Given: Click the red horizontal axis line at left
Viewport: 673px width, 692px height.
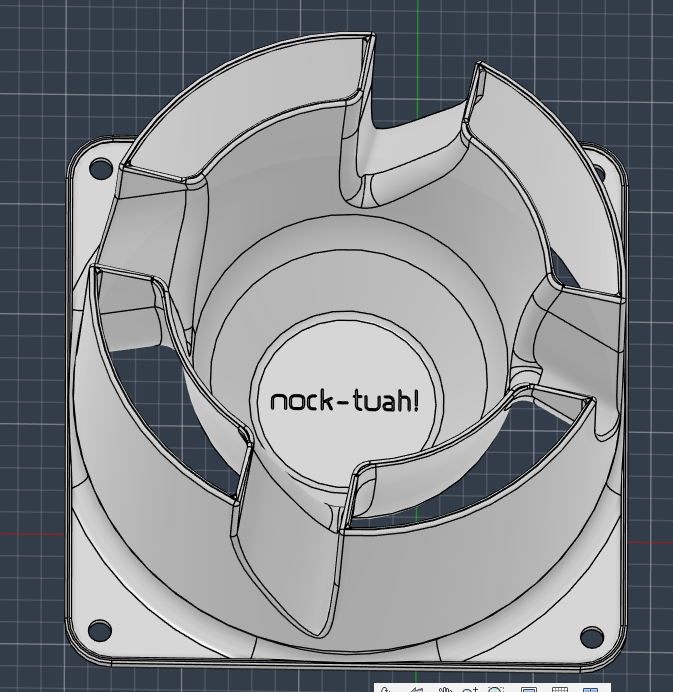Looking at the screenshot, I should [31, 534].
